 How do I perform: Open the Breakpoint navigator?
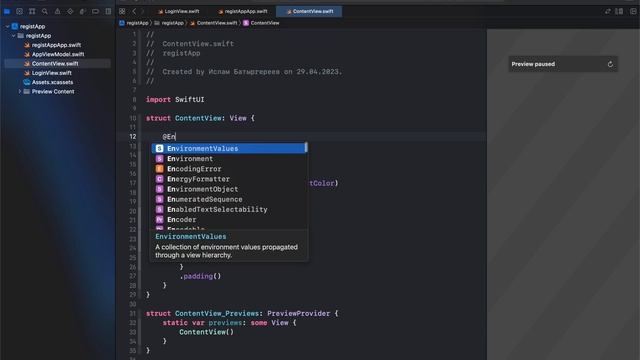(96, 11)
